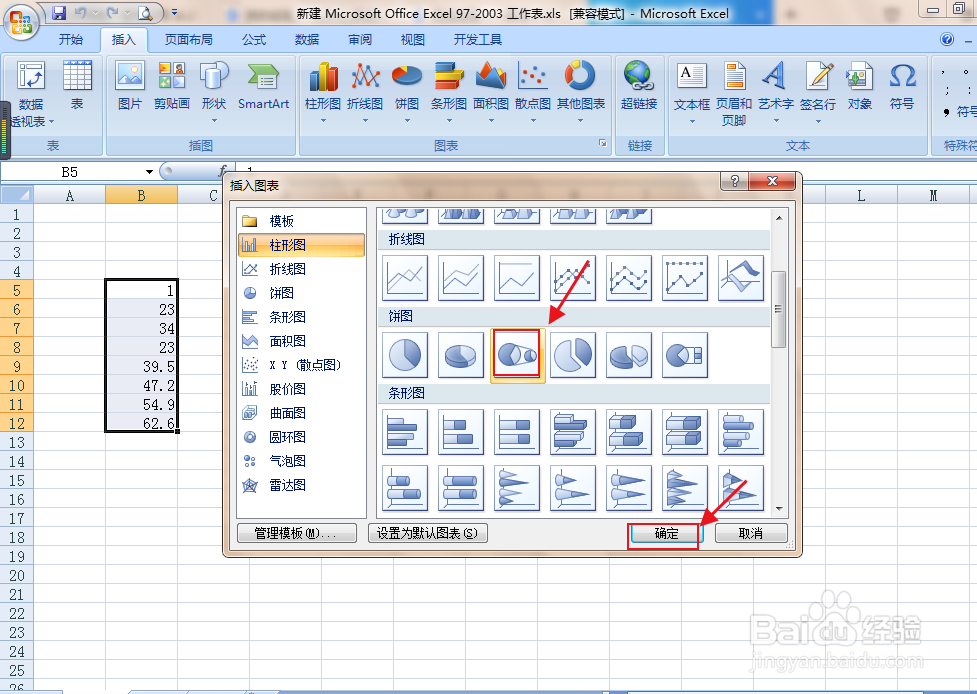Viewport: 977px width, 694px height.
Task: Click 设置为默认图表(S) button
Action: pyautogui.click(x=427, y=533)
